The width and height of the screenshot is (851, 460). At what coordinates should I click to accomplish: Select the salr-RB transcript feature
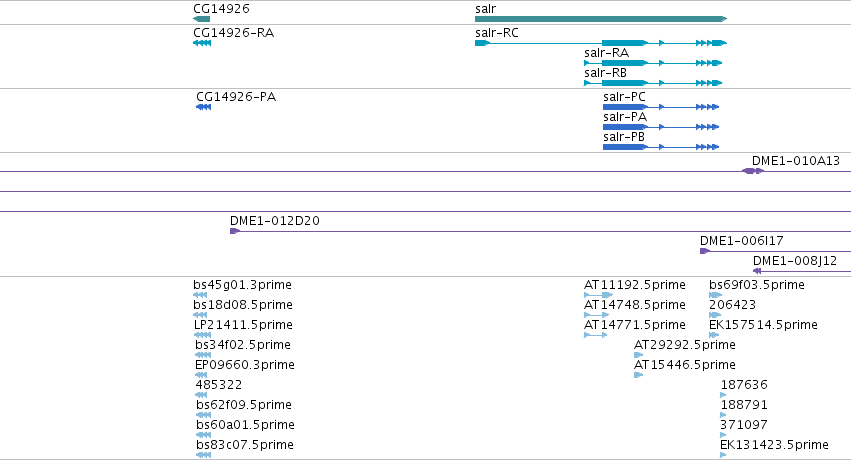(653, 83)
